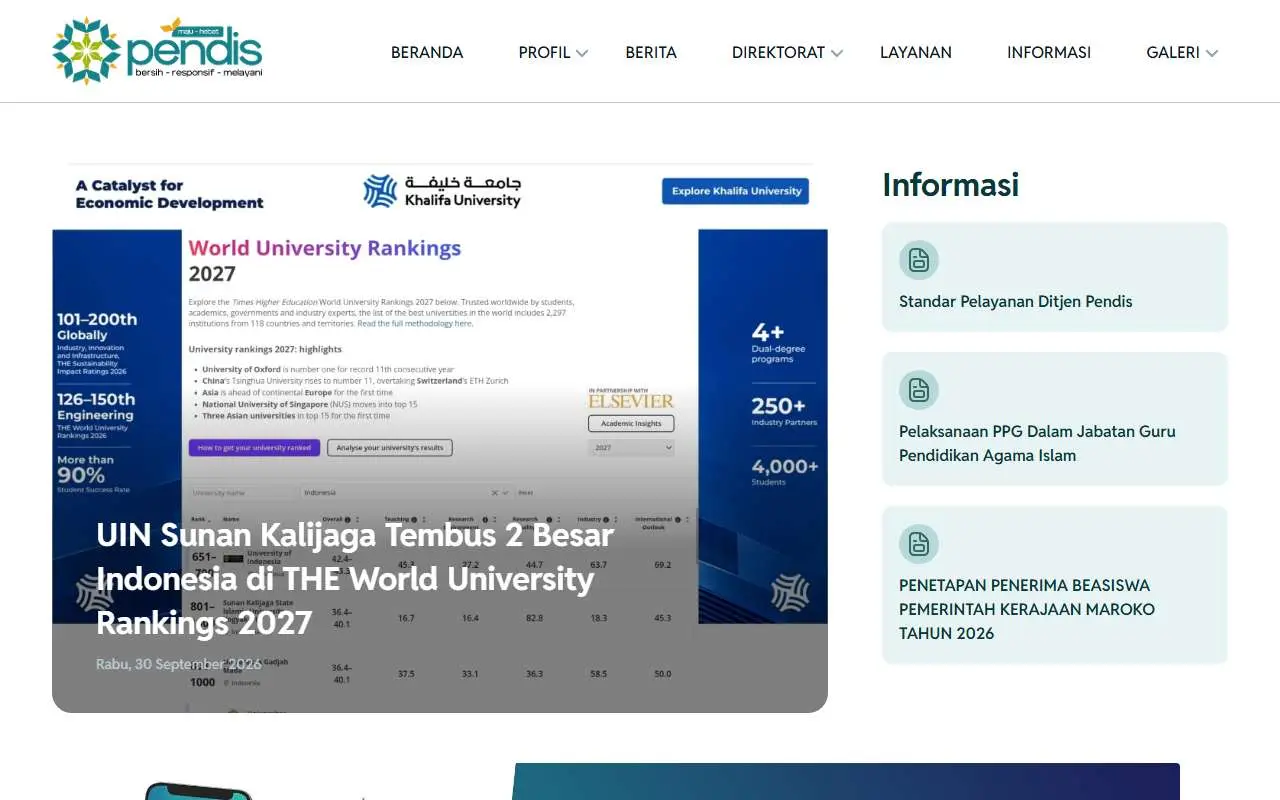The width and height of the screenshot is (1280, 800).
Task: Expand the GALERI dropdown chevron
Action: click(1212, 54)
